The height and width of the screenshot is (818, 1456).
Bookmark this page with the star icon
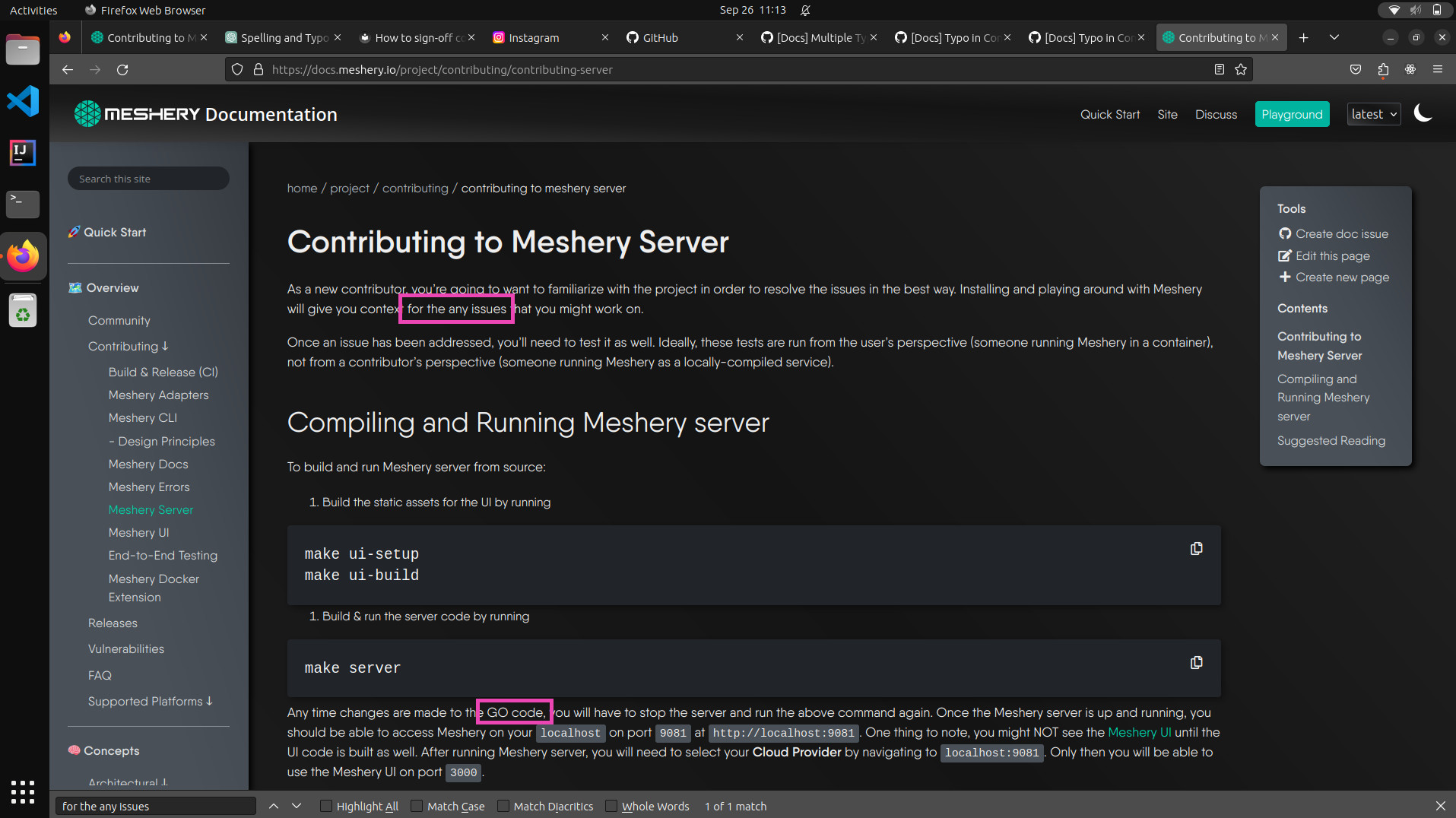pyautogui.click(x=1241, y=69)
